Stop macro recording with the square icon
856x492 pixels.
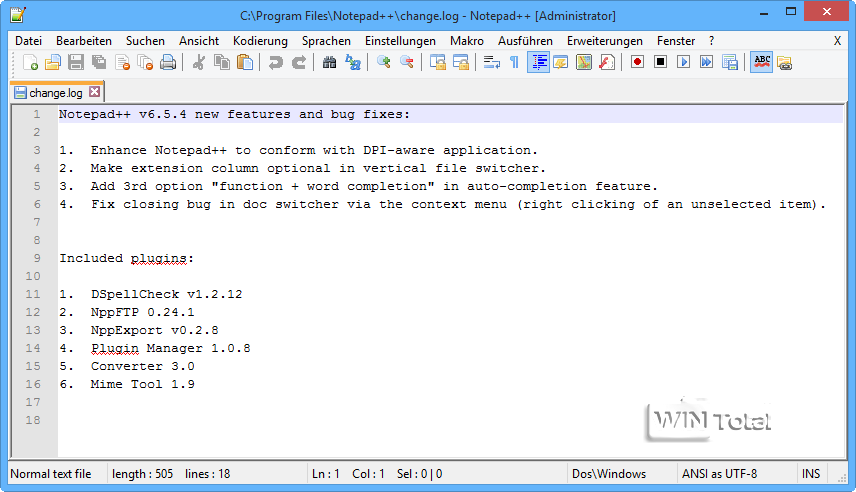661,62
